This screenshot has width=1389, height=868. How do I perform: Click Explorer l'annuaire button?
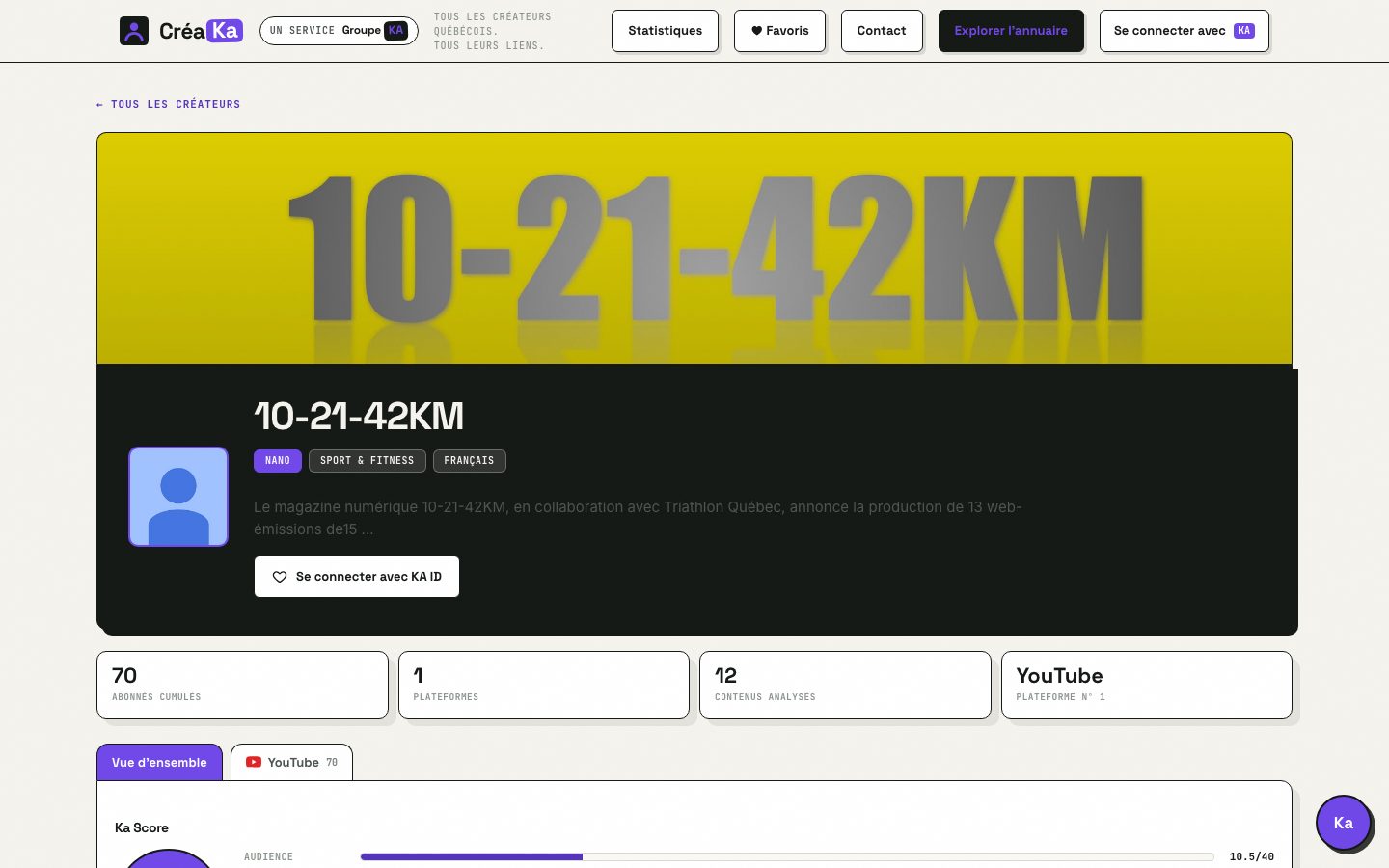(x=1011, y=31)
